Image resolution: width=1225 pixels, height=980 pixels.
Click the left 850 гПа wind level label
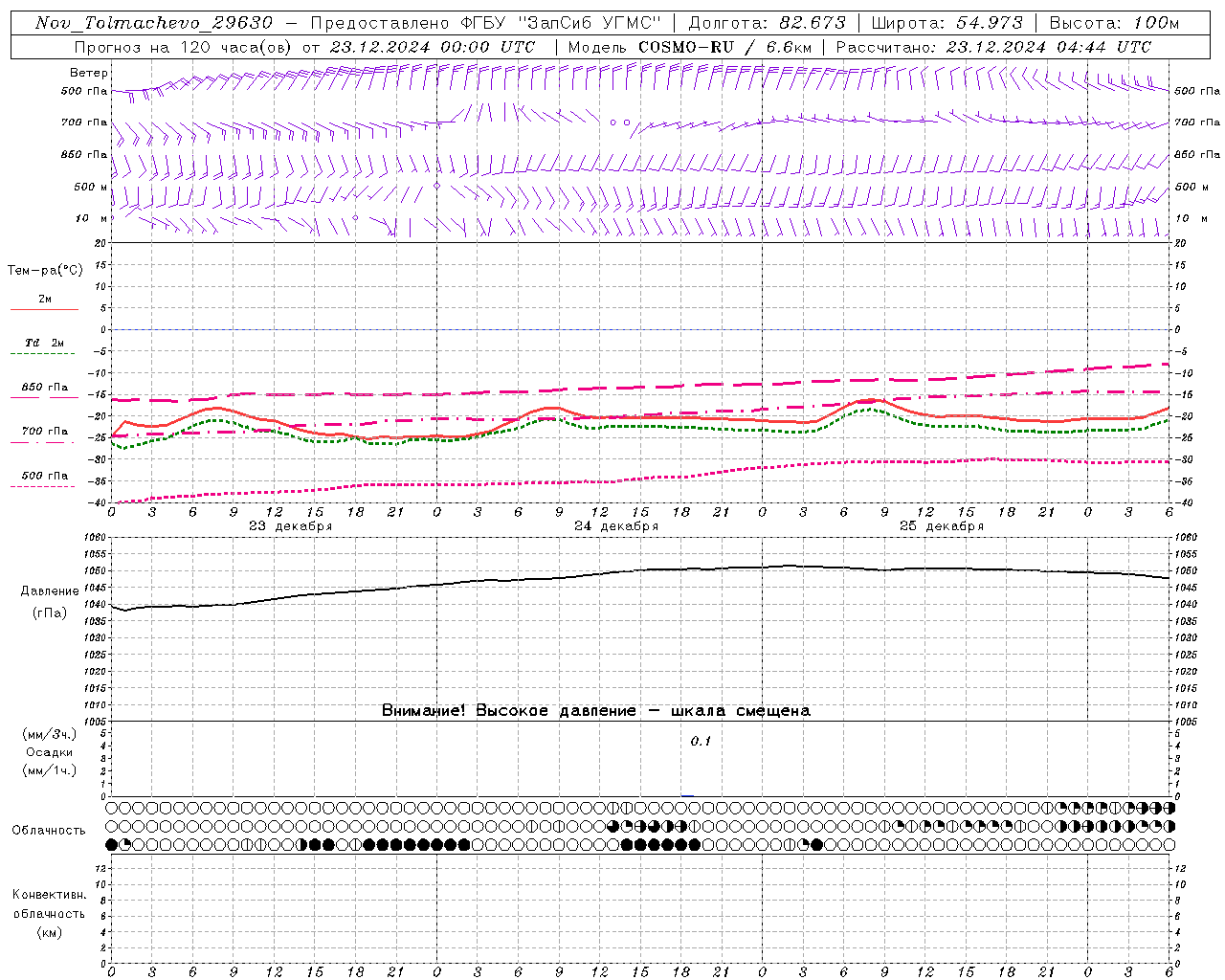click(x=84, y=154)
